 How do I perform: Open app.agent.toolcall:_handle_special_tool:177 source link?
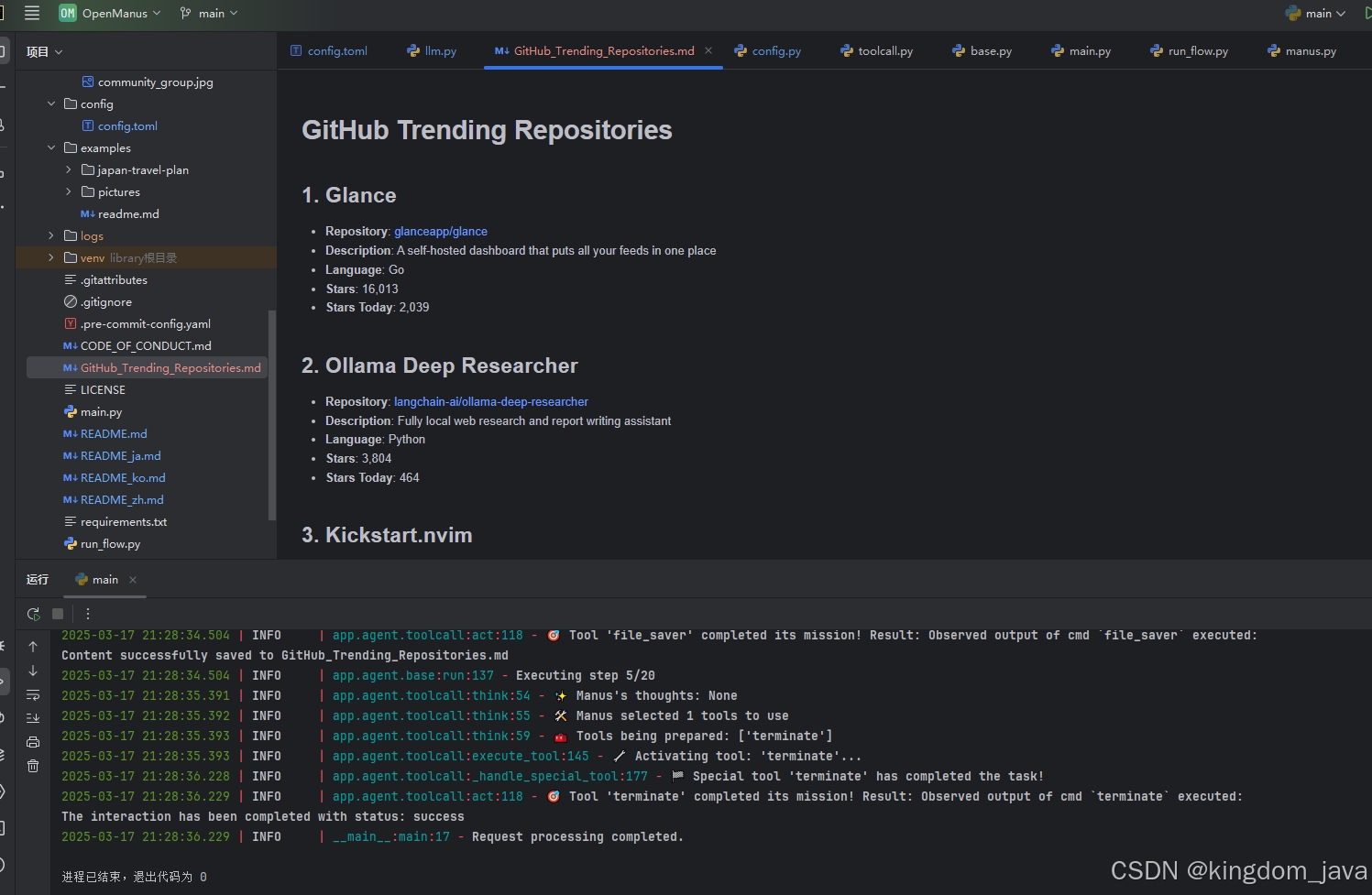tap(490, 777)
